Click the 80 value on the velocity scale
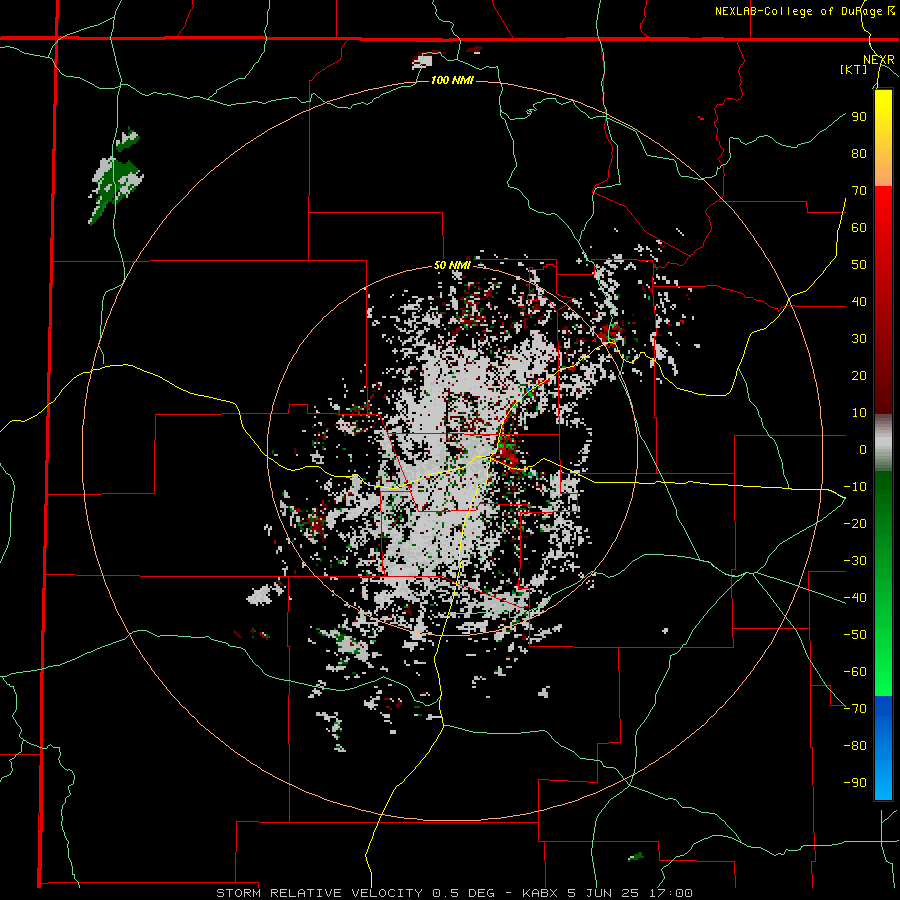Screen dimensions: 900x900 pos(859,154)
